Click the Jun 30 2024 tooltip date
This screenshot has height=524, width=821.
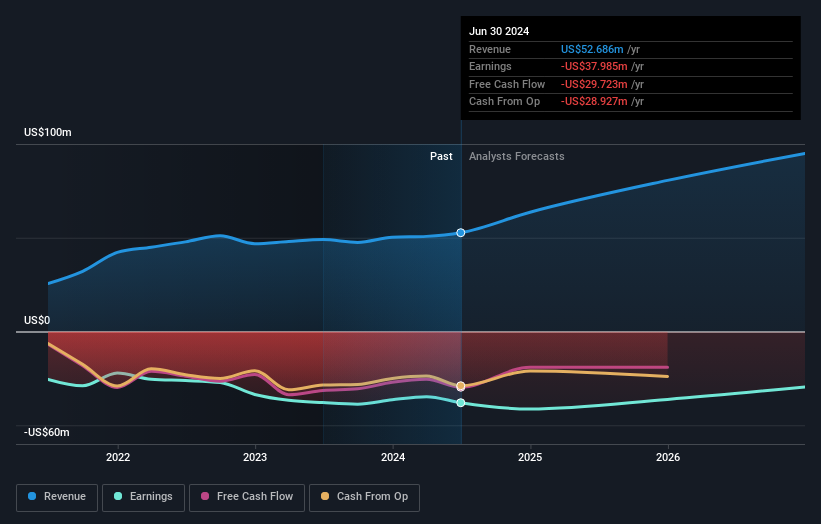(499, 31)
